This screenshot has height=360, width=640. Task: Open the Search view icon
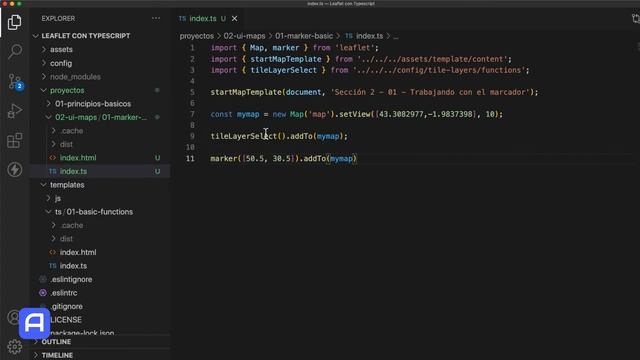click(15, 51)
